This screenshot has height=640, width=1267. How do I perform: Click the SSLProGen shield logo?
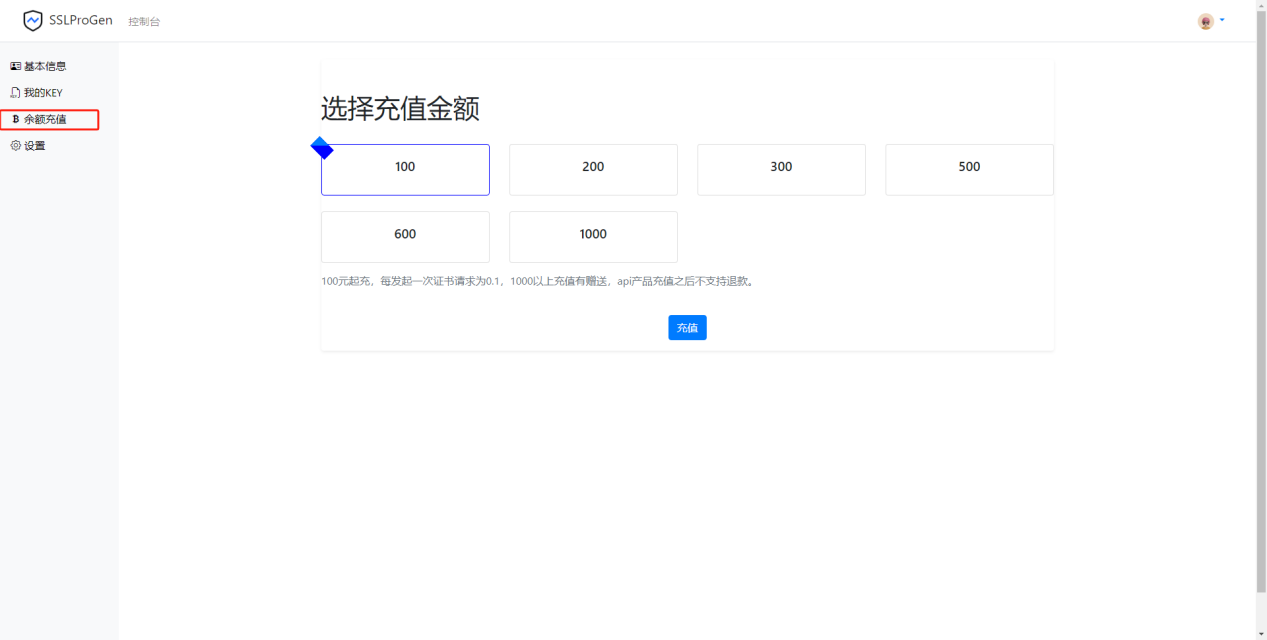pos(33,19)
